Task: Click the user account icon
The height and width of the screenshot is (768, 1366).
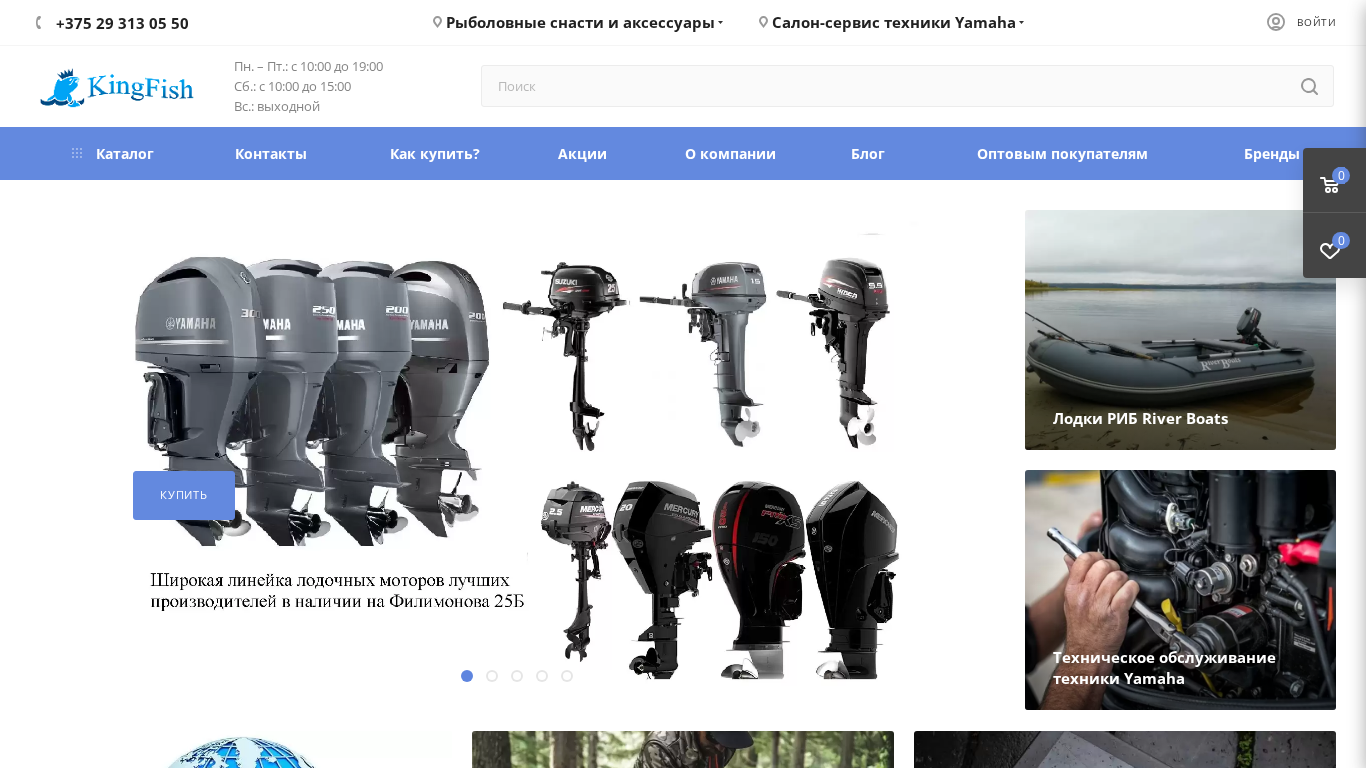Action: (x=1276, y=22)
